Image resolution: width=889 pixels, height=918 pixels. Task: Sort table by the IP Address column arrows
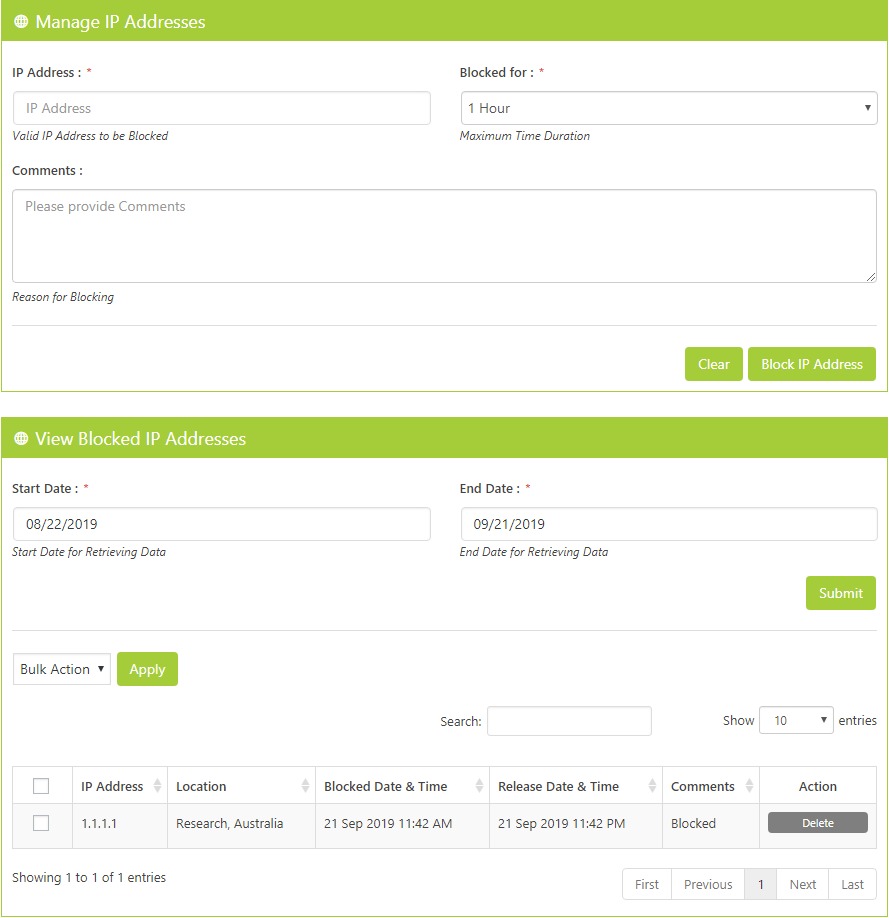pos(157,786)
